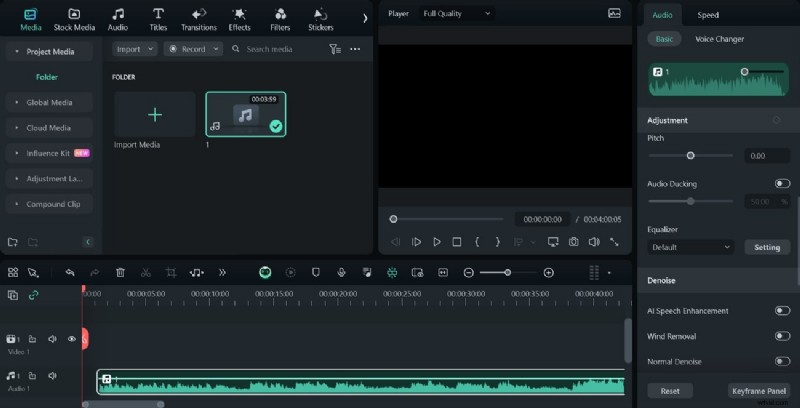Enable Normal Denoise
The image size is (800, 408).
pyautogui.click(x=782, y=361)
